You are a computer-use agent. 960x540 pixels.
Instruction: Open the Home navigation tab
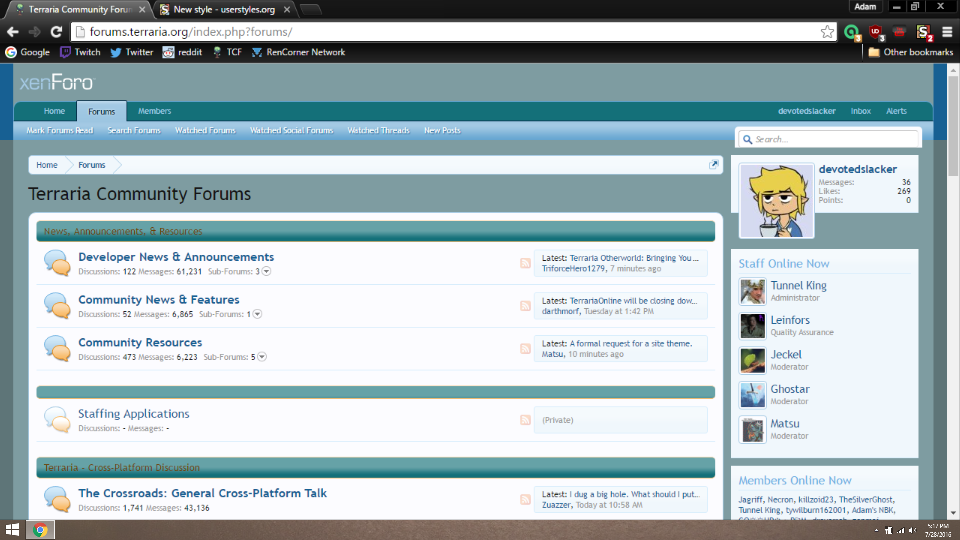click(x=54, y=111)
